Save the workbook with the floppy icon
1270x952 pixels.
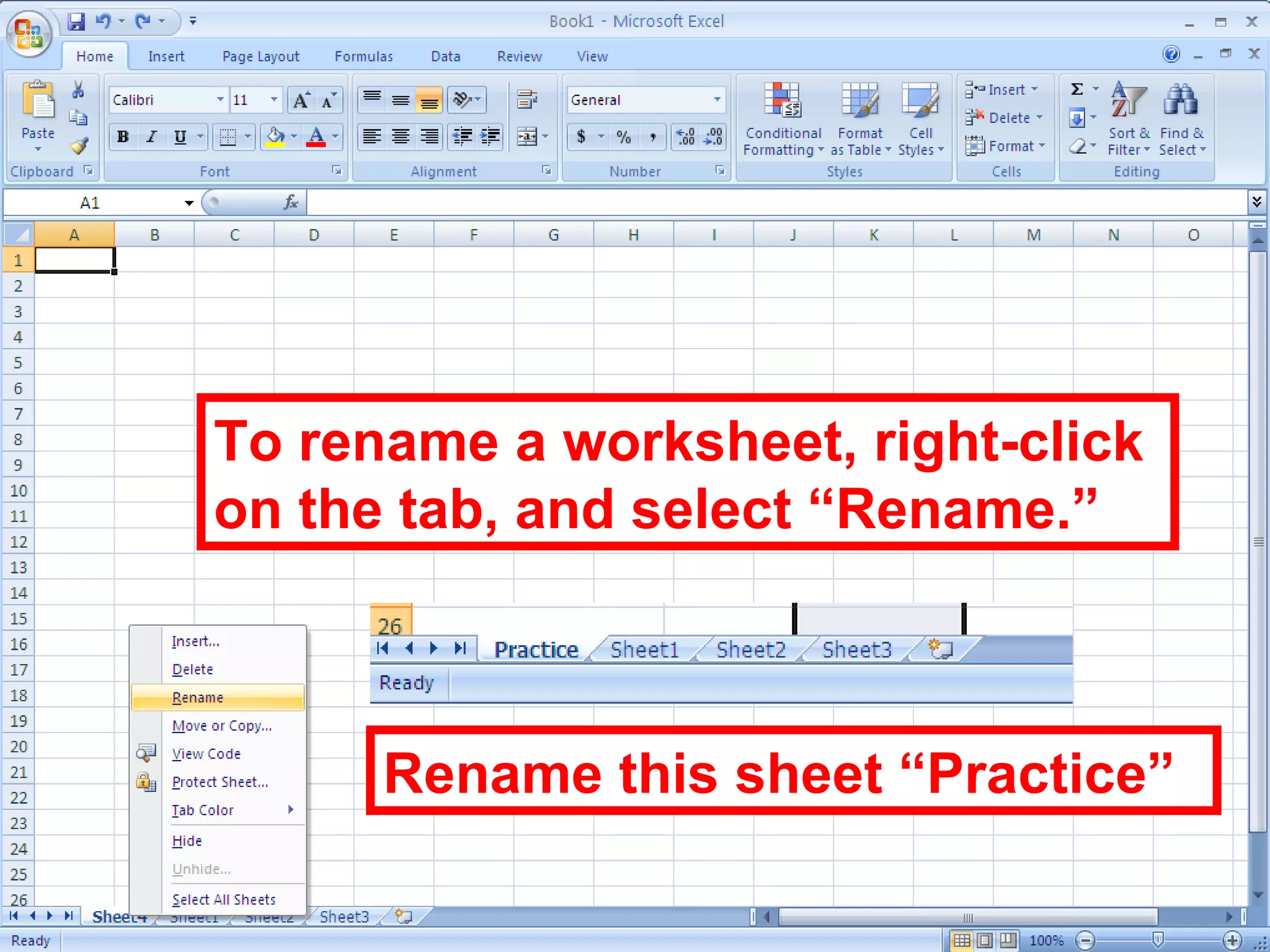pyautogui.click(x=77, y=22)
